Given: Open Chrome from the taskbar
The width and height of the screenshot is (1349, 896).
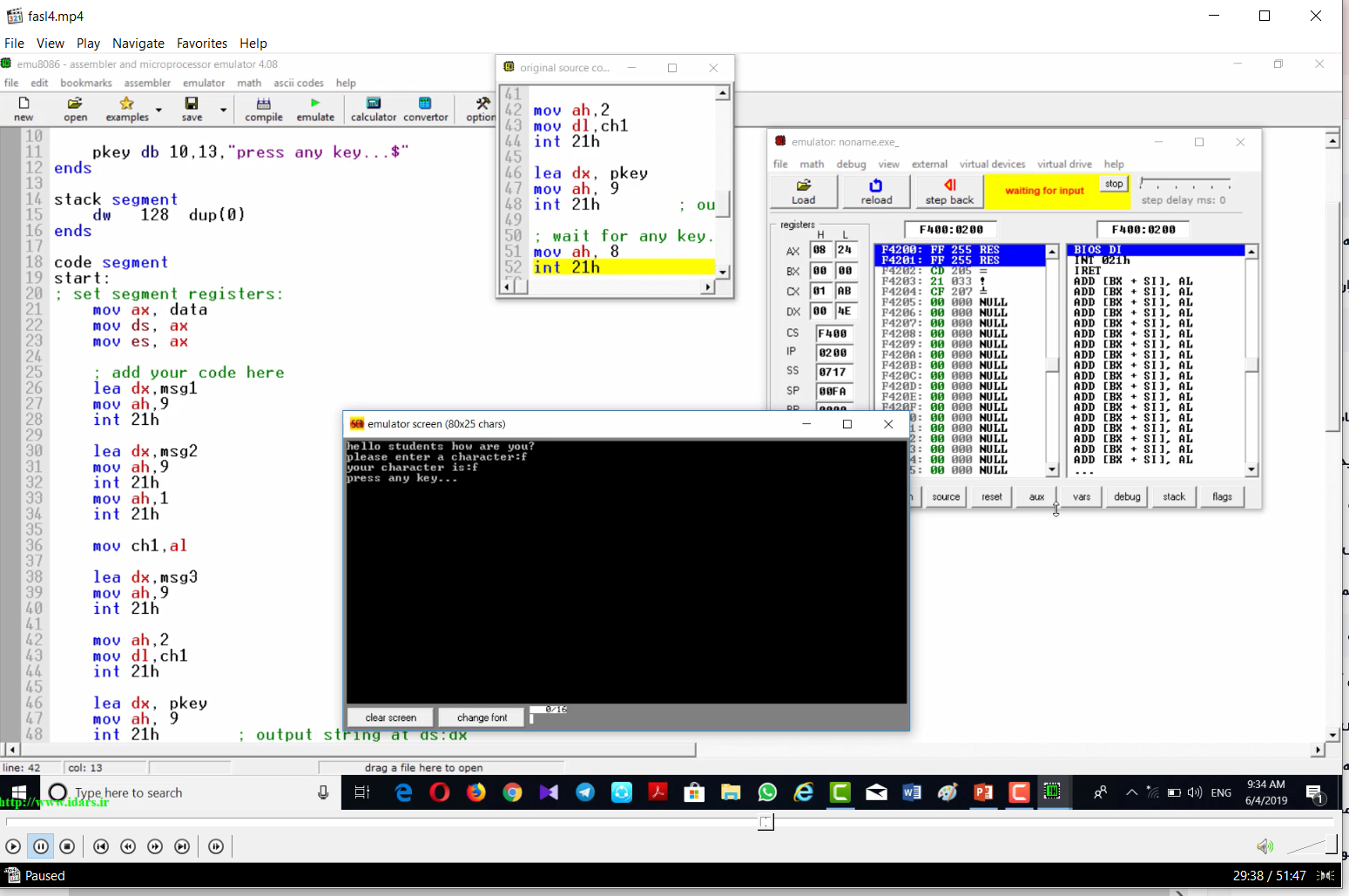Looking at the screenshot, I should pos(512,792).
